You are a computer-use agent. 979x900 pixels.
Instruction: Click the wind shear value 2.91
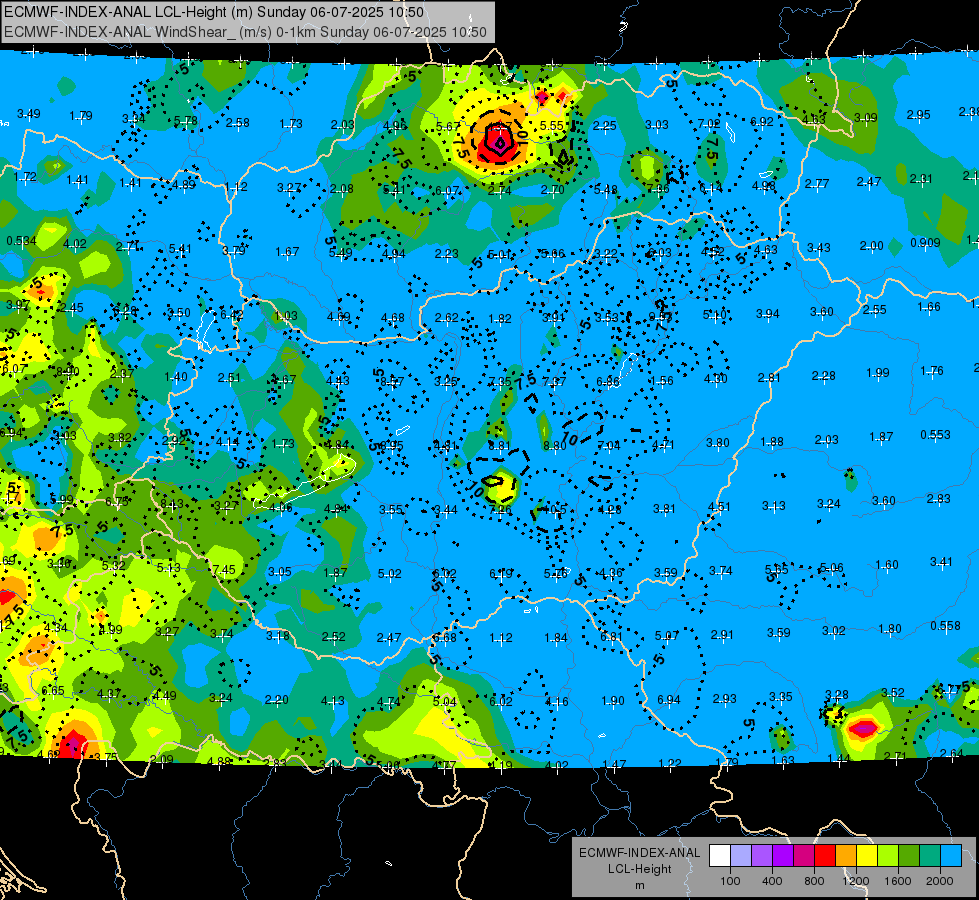722,635
